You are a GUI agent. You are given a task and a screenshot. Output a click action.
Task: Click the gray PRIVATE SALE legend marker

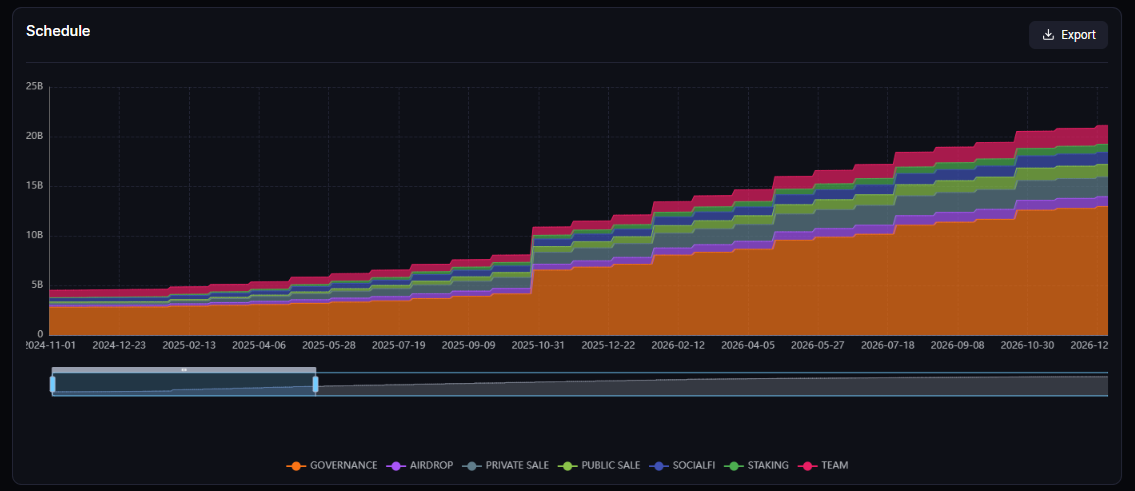pos(470,466)
